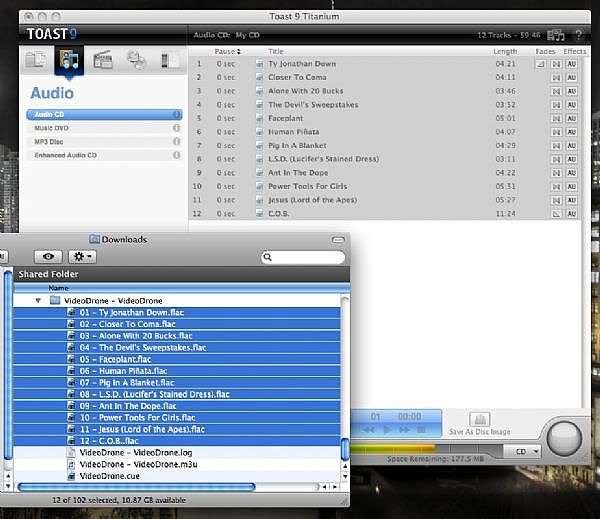The width and height of the screenshot is (600, 519).
Task: Choose the MP3 Disc project type
Action: pos(104,142)
